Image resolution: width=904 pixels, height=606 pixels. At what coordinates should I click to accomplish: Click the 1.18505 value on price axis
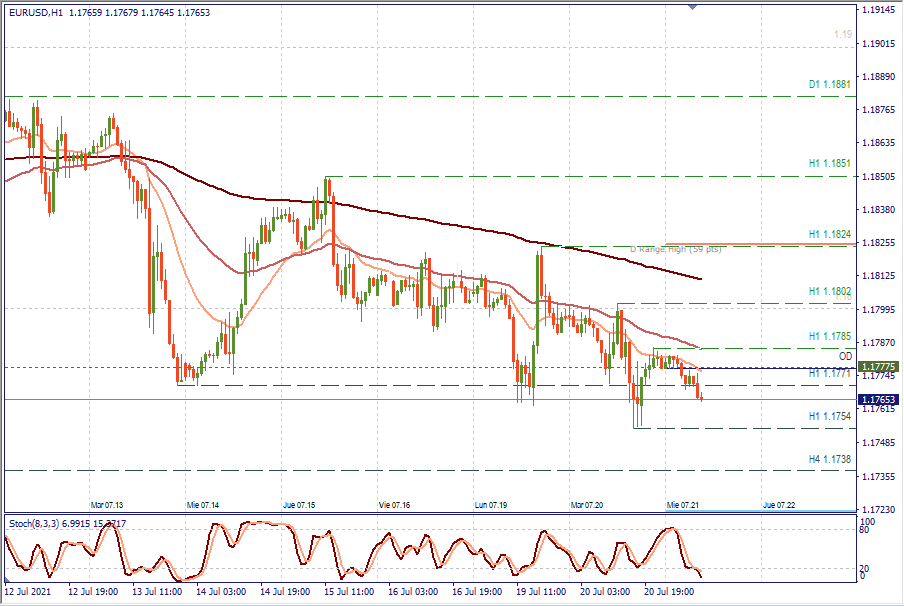coord(879,176)
